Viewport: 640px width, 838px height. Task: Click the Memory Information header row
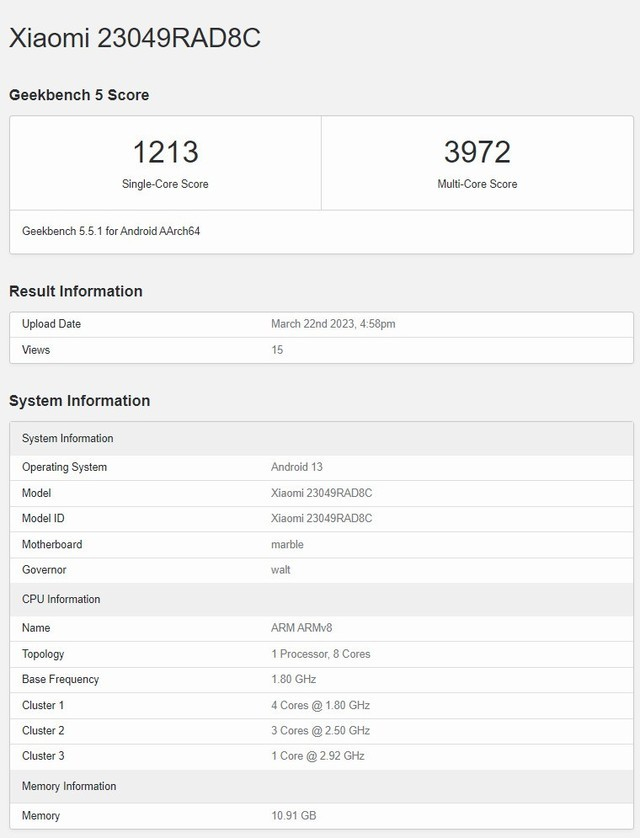click(322, 786)
